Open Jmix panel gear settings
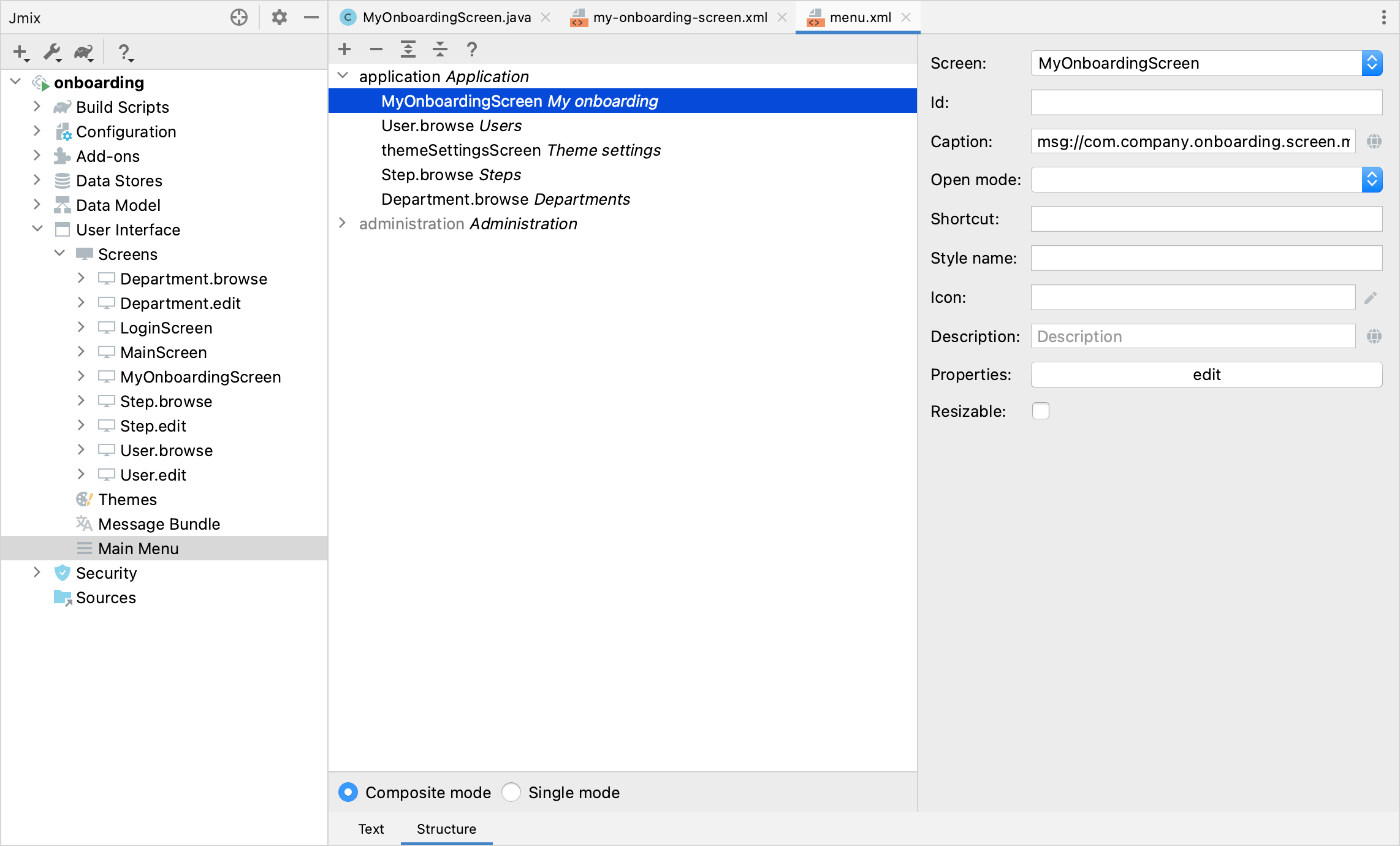The height and width of the screenshot is (846, 1400). [x=280, y=17]
